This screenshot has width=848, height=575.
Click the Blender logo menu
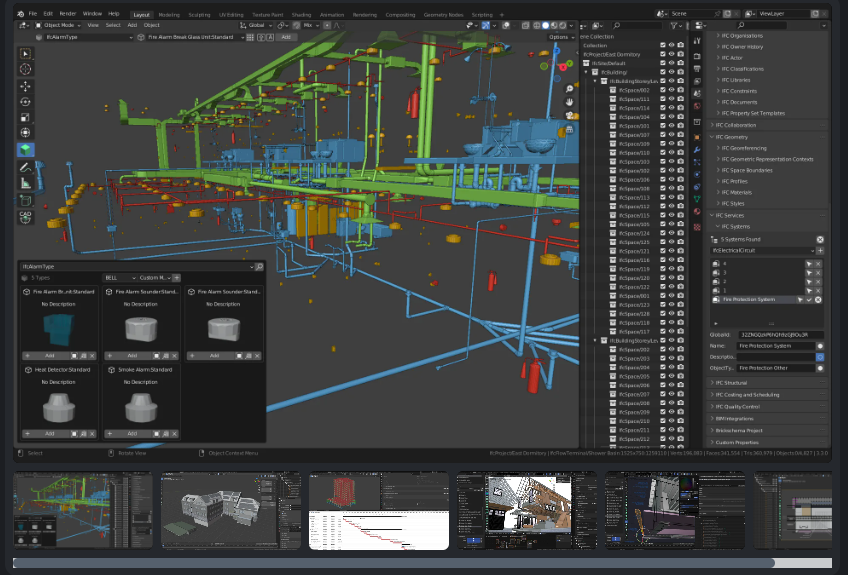pos(20,14)
